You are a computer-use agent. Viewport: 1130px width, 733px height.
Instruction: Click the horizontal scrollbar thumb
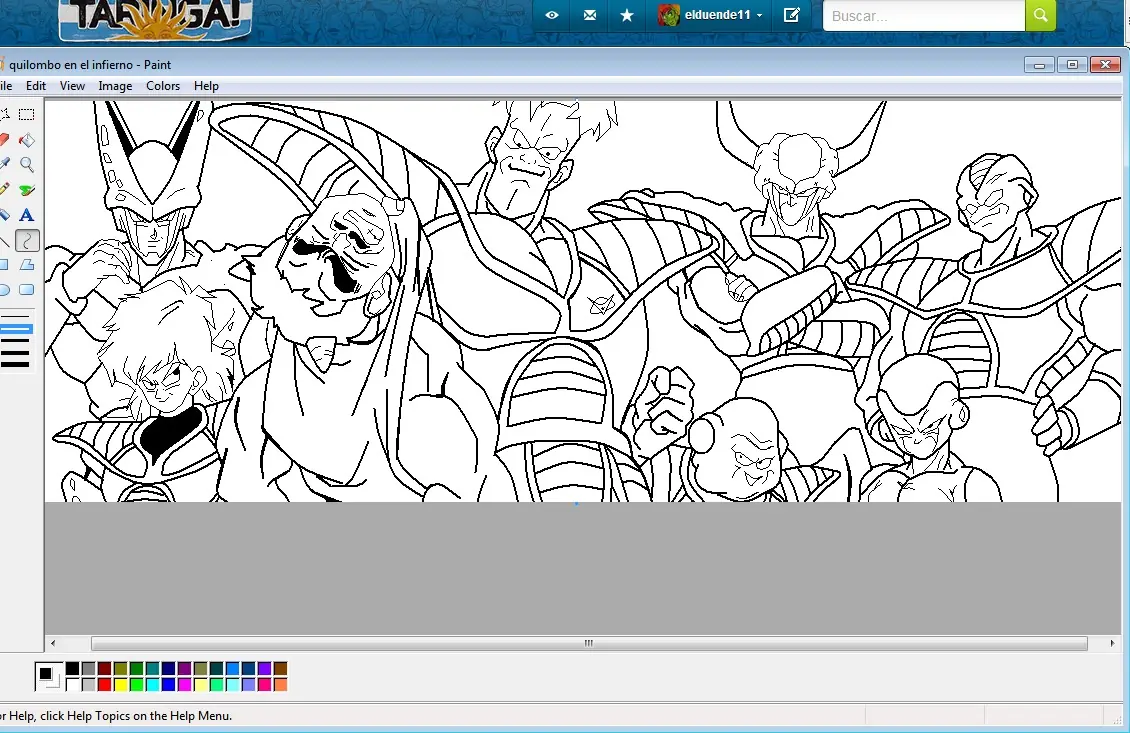(589, 643)
